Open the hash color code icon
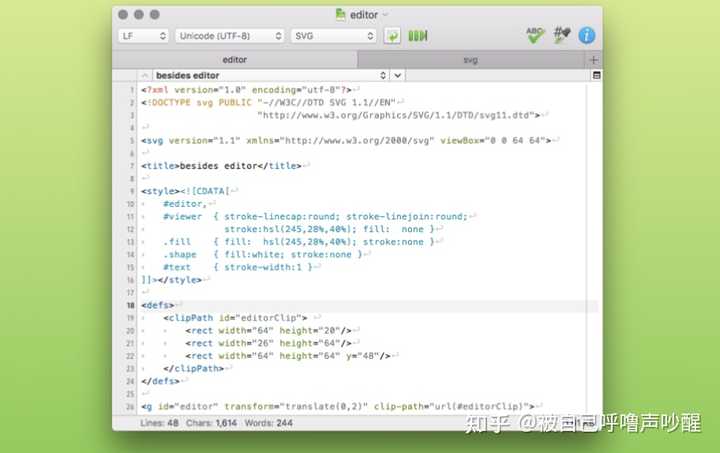The image size is (720, 453). 561,35
